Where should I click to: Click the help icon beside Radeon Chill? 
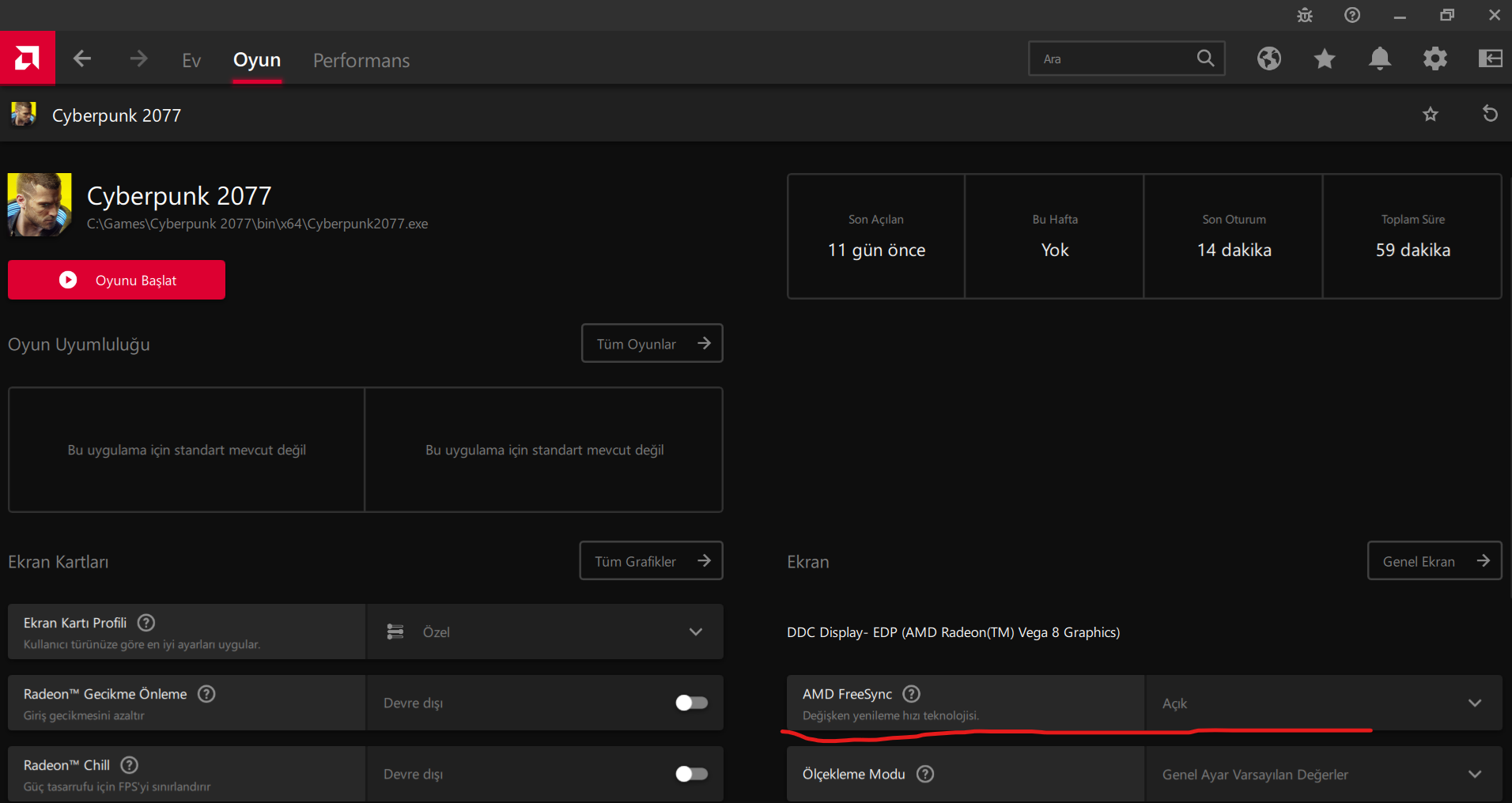click(x=130, y=765)
